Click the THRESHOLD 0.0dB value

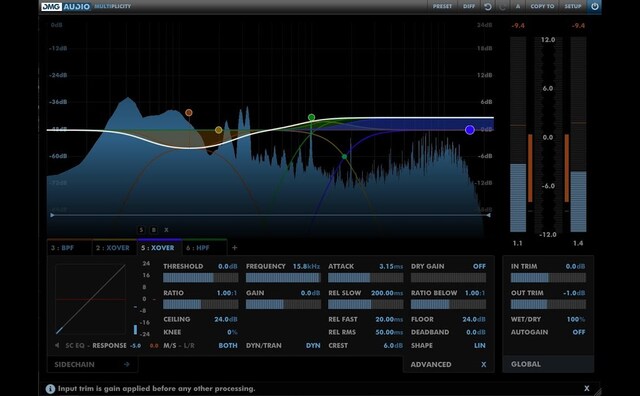(227, 266)
